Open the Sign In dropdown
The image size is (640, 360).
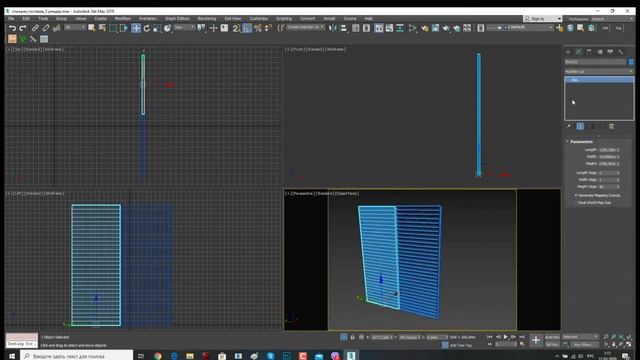tap(543, 19)
